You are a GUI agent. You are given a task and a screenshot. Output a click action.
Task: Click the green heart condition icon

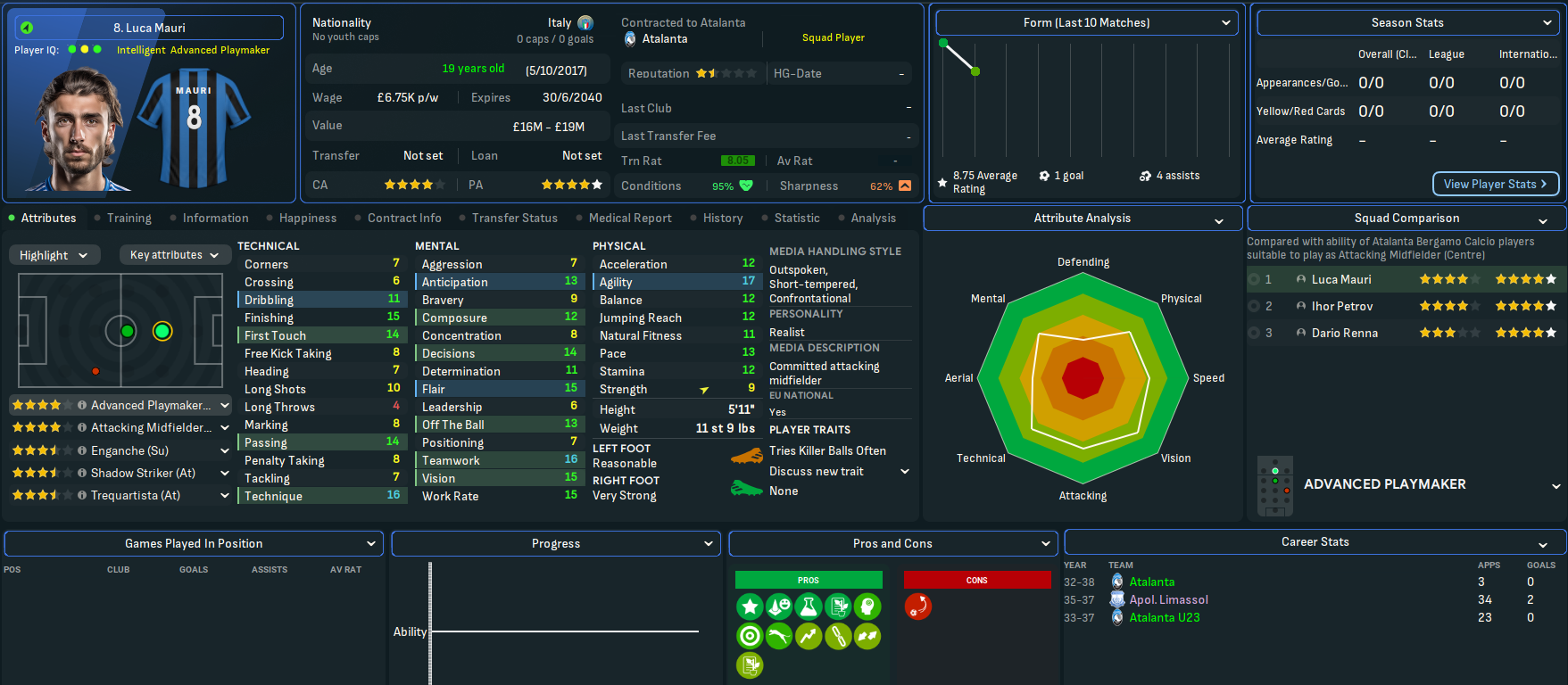(746, 186)
